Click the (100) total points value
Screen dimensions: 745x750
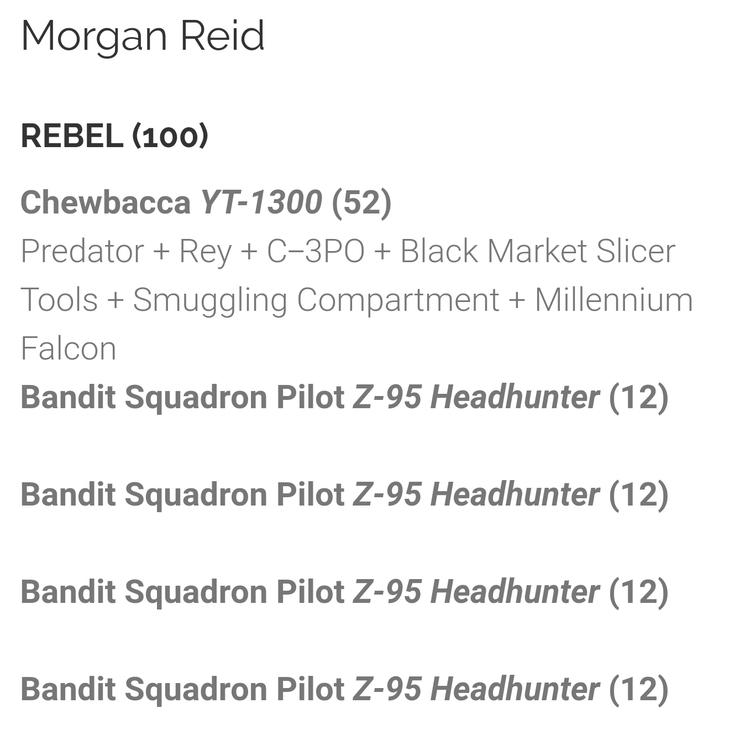click(x=170, y=137)
